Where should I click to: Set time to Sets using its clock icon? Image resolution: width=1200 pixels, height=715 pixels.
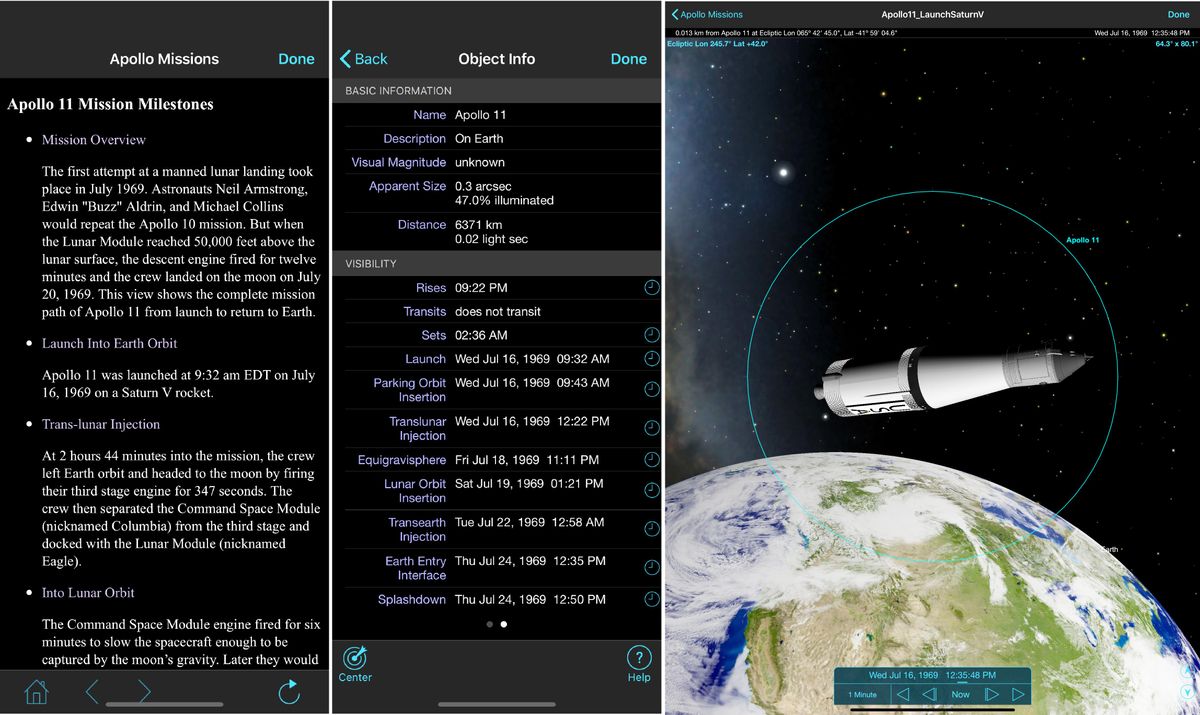pyautogui.click(x=651, y=335)
